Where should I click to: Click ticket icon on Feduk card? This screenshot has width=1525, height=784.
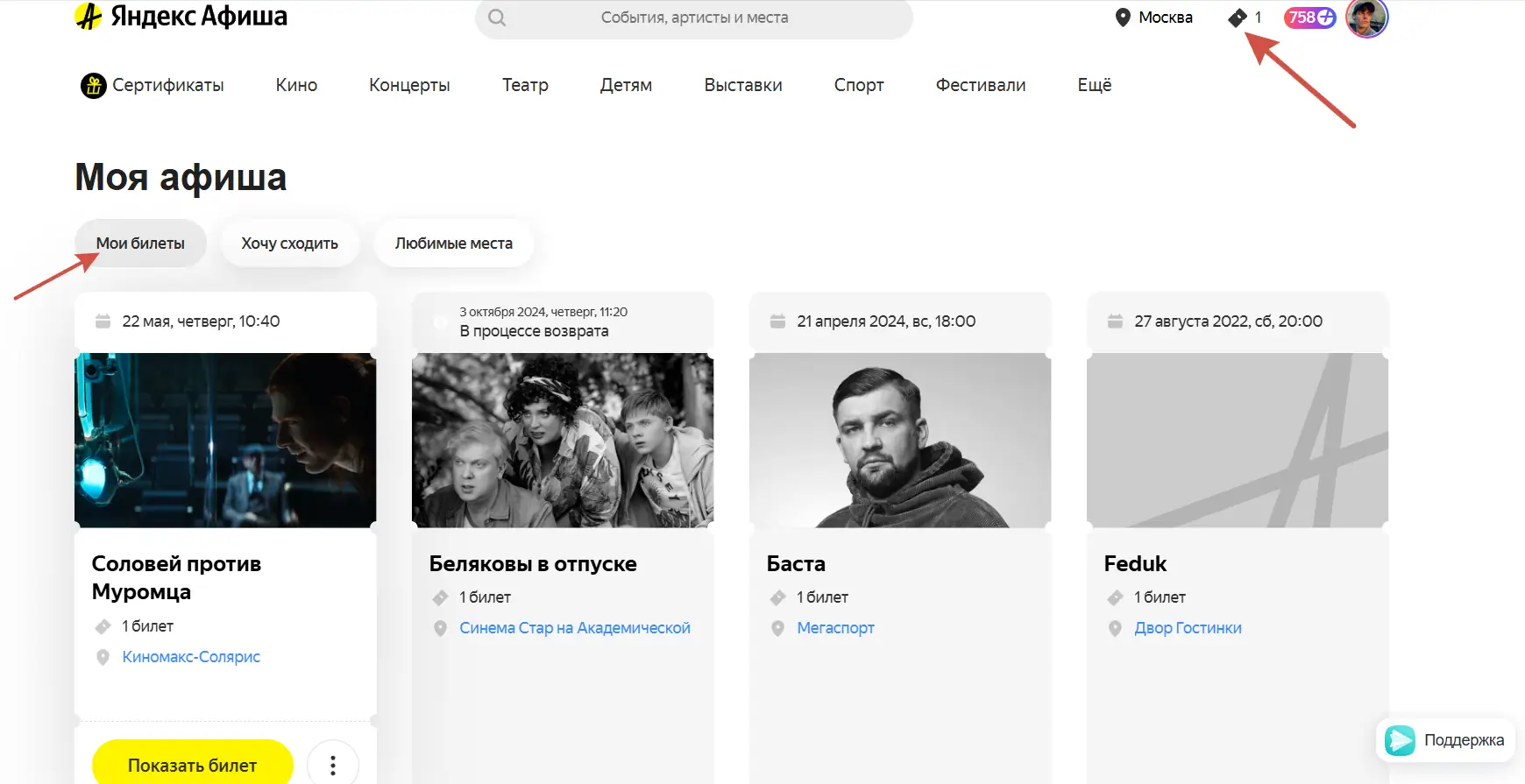tap(1115, 597)
